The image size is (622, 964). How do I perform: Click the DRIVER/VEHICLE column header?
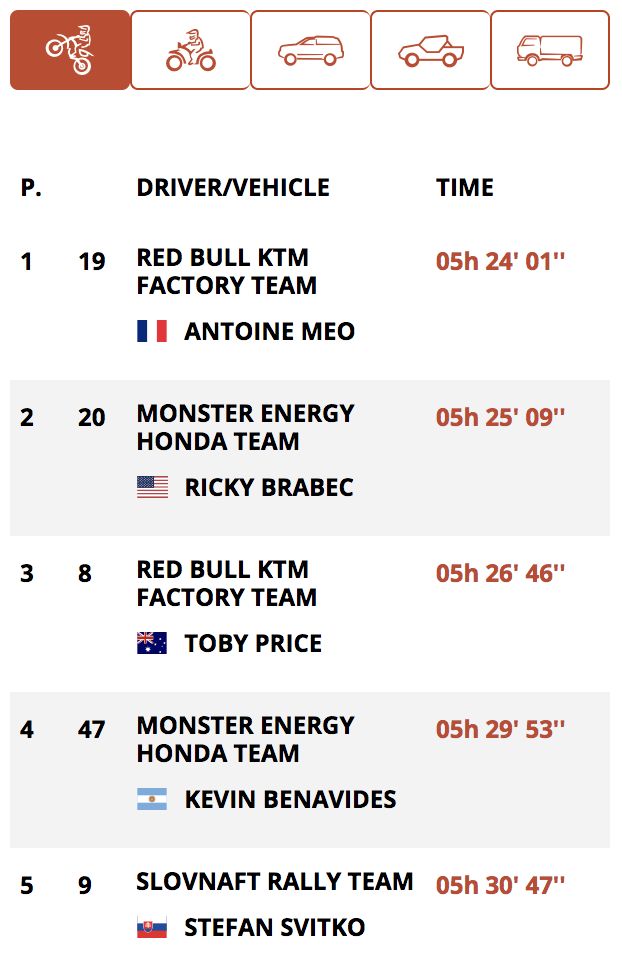click(x=233, y=188)
